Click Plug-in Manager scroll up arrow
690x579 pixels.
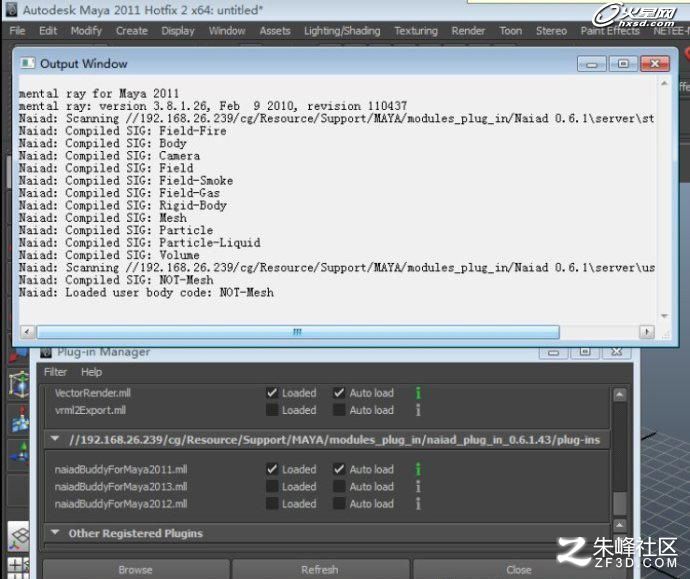620,395
